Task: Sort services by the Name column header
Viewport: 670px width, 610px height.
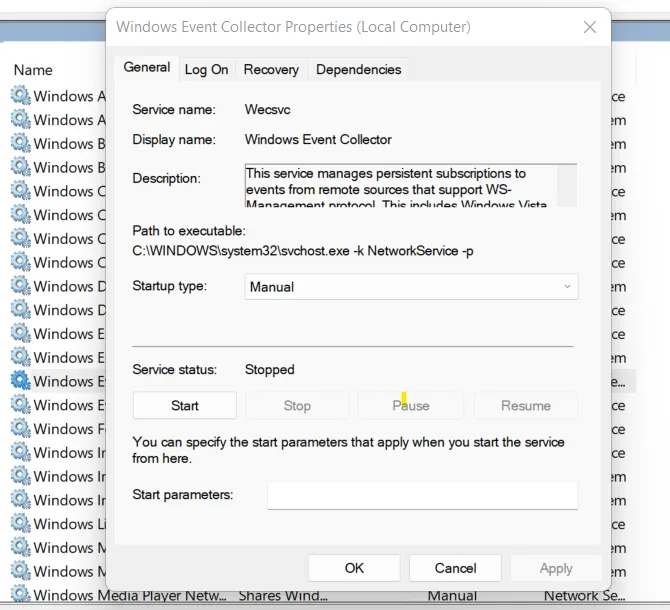Action: [33, 70]
